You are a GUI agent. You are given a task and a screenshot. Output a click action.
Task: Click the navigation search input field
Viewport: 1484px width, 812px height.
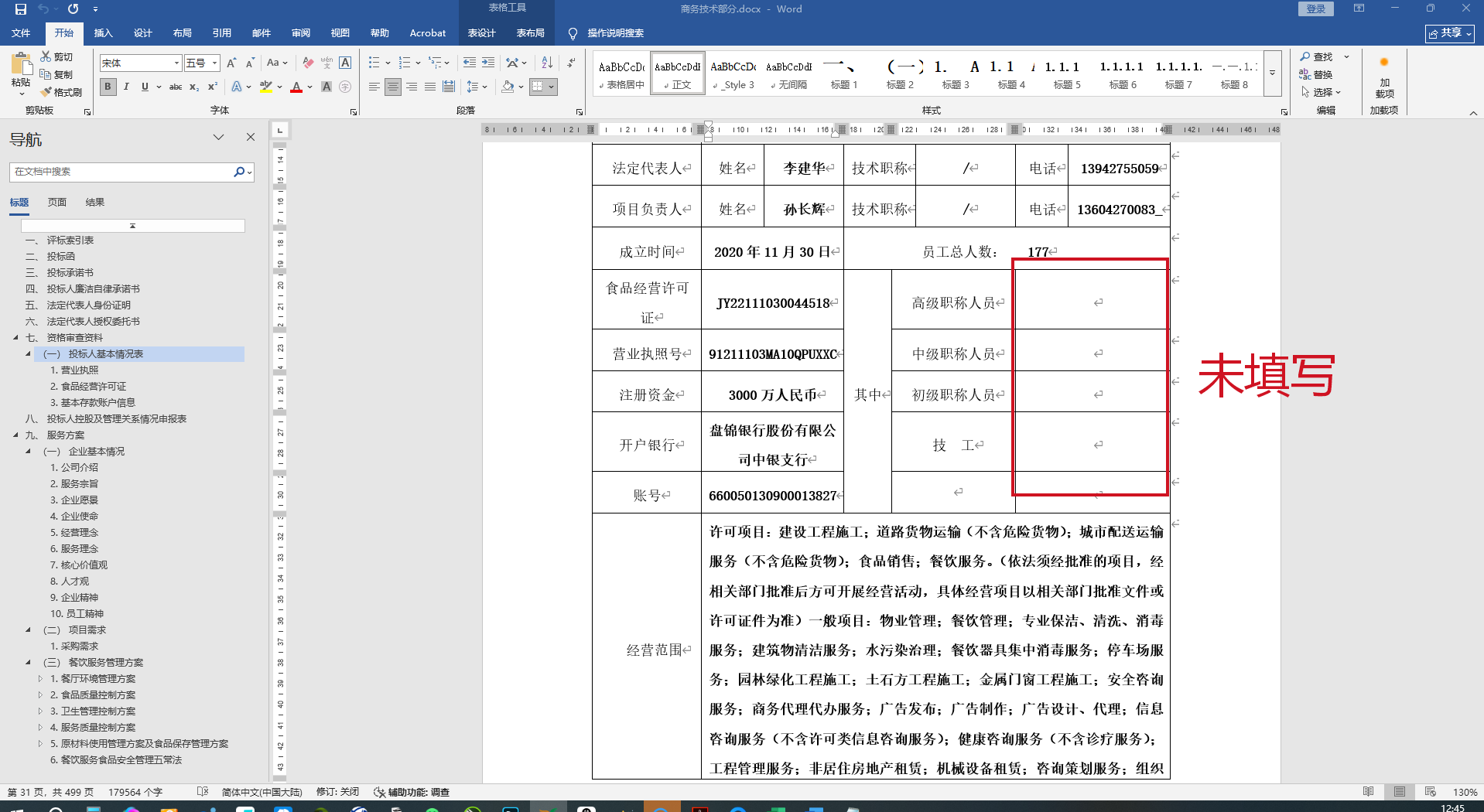[120, 172]
